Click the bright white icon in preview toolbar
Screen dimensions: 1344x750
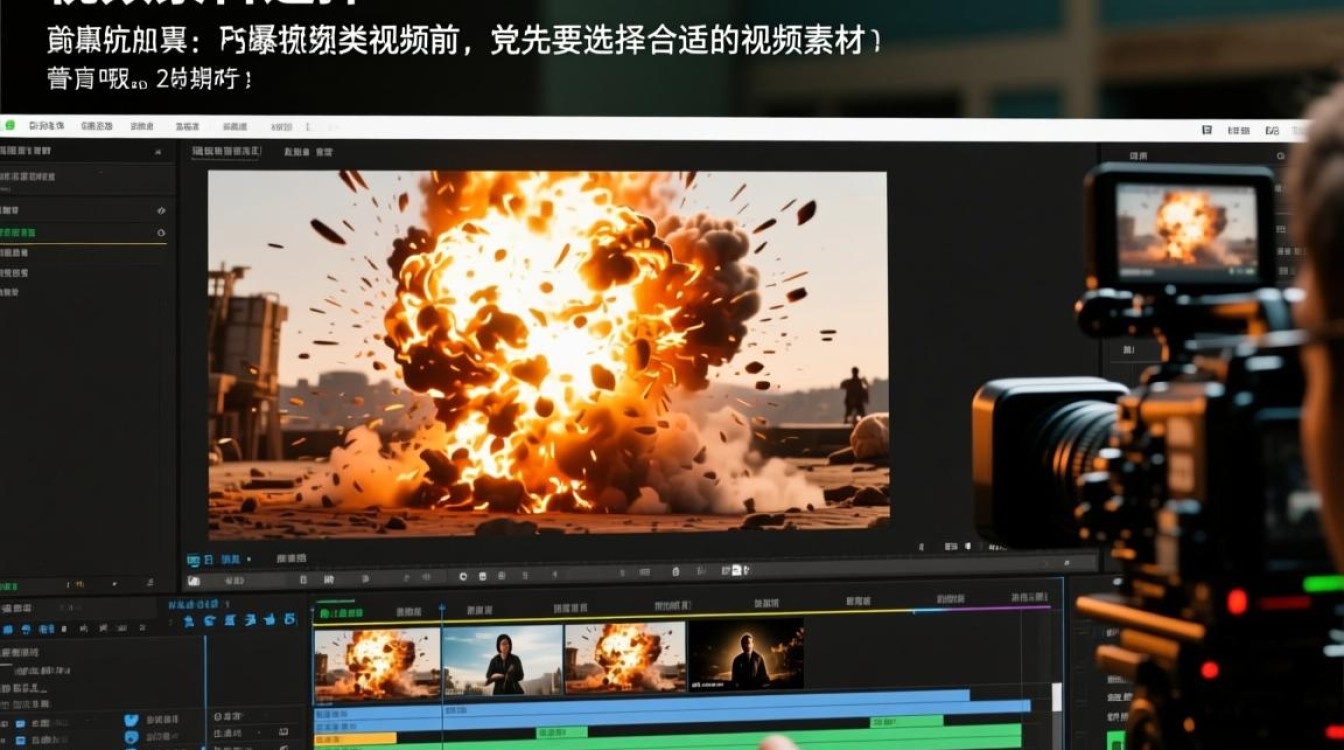point(737,571)
